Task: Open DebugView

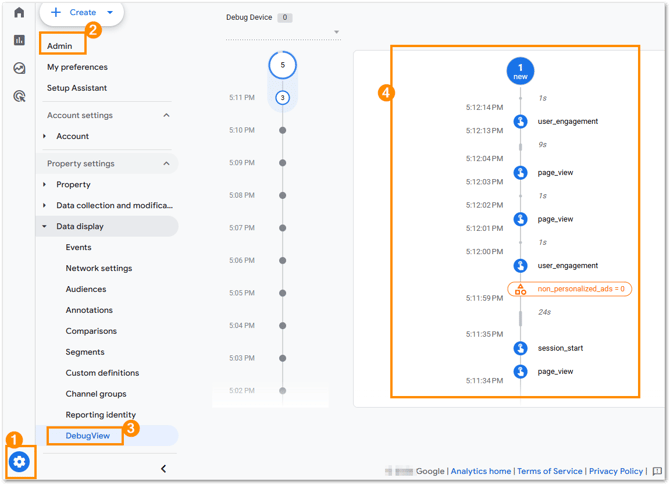Action: click(88, 436)
